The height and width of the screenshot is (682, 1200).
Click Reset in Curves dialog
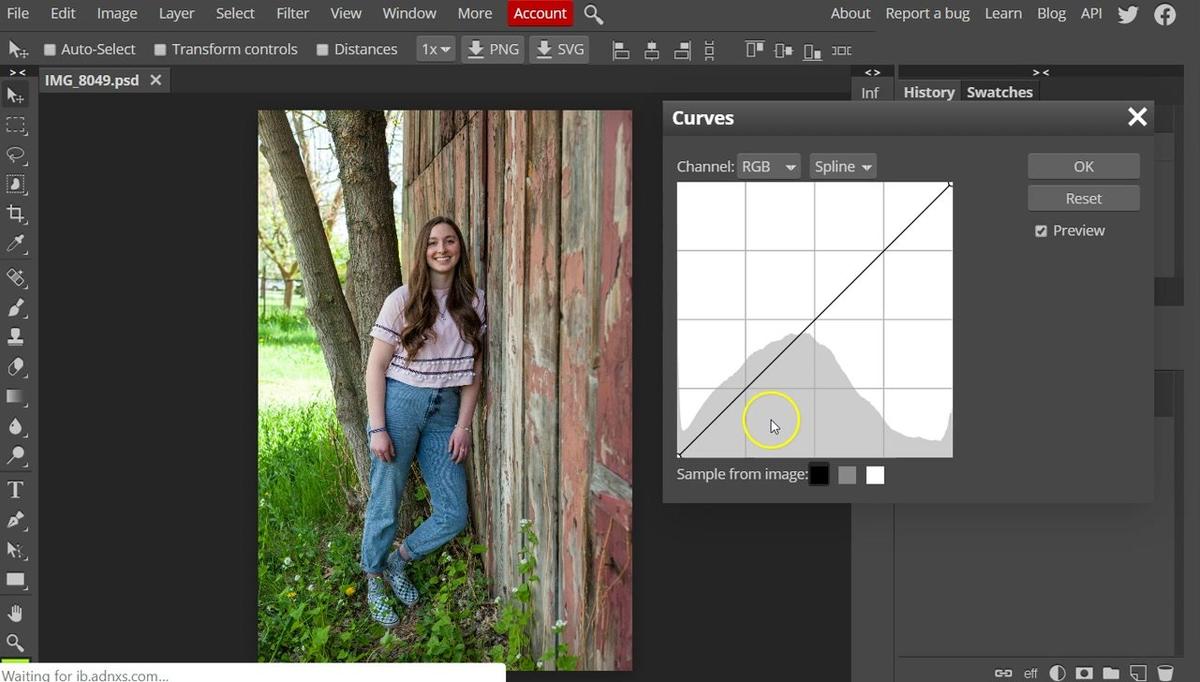pos(1084,199)
